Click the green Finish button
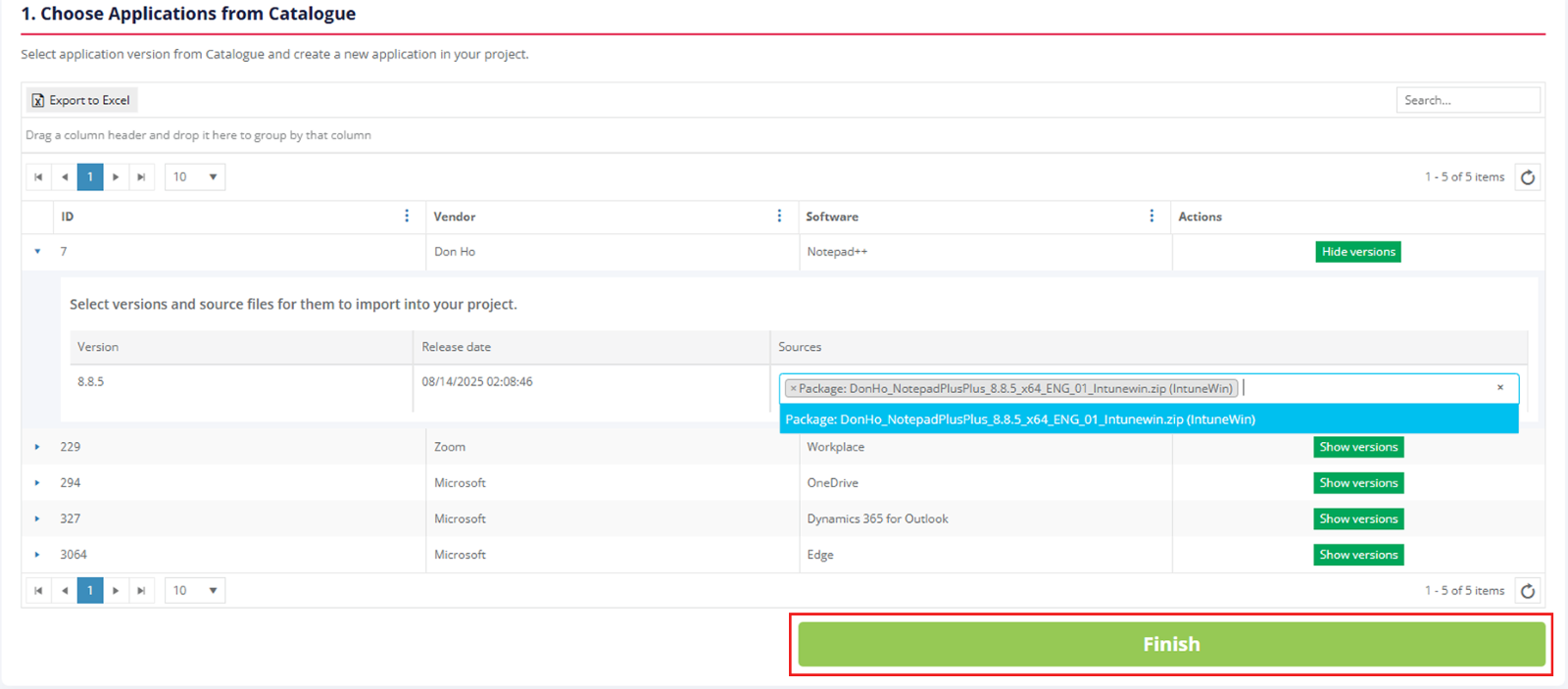 click(x=1170, y=644)
